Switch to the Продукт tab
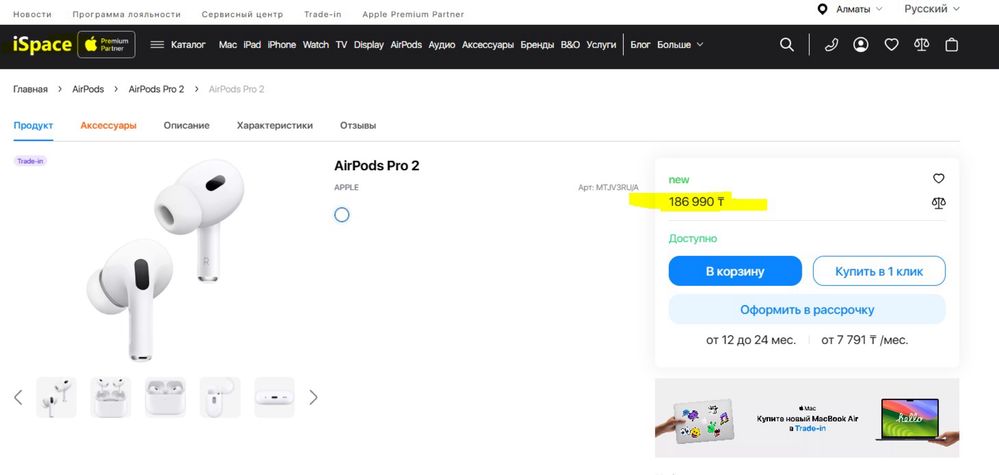Image resolution: width=999 pixels, height=475 pixels. [x=33, y=125]
